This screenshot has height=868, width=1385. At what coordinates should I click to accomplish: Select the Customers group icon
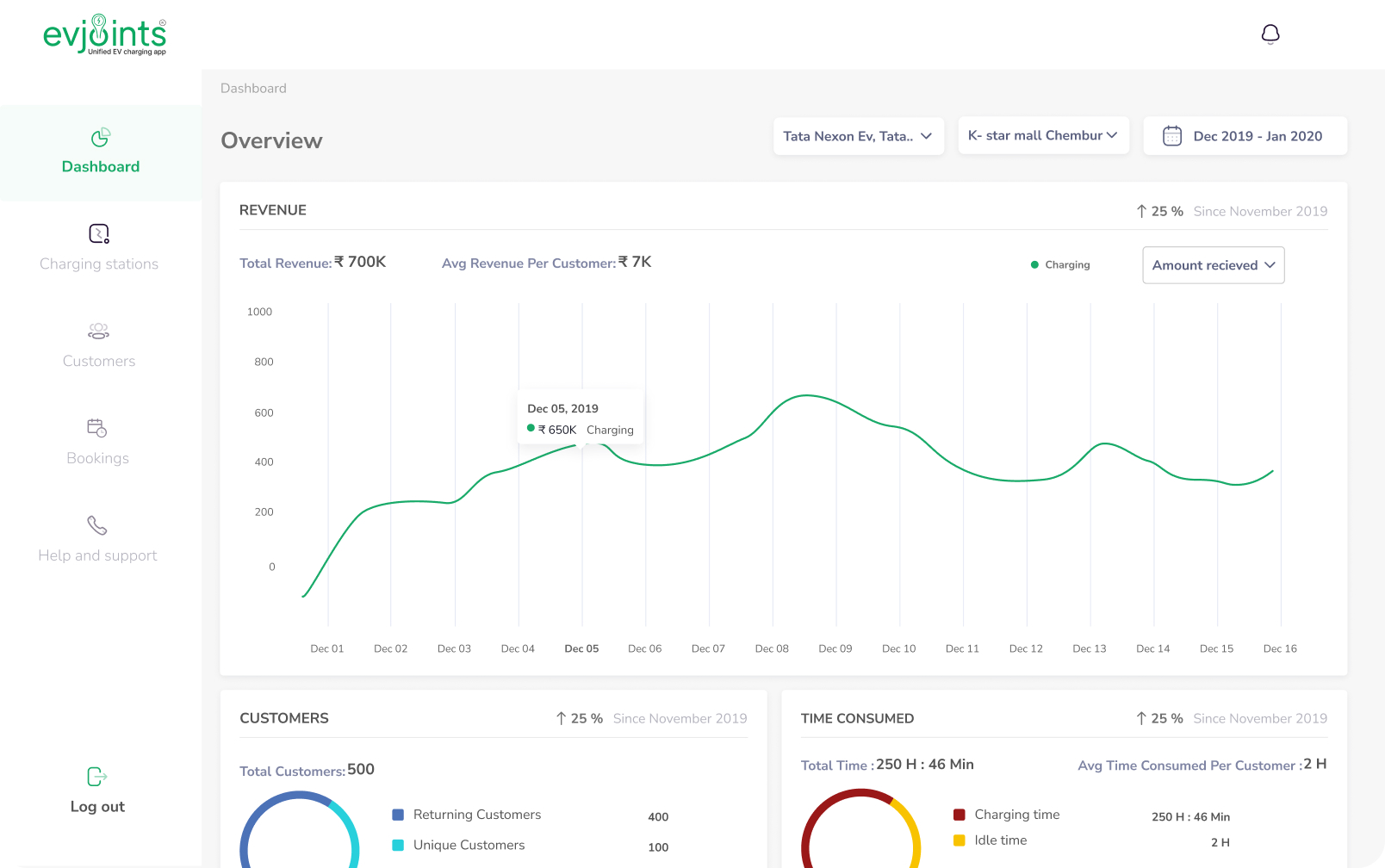click(98, 332)
